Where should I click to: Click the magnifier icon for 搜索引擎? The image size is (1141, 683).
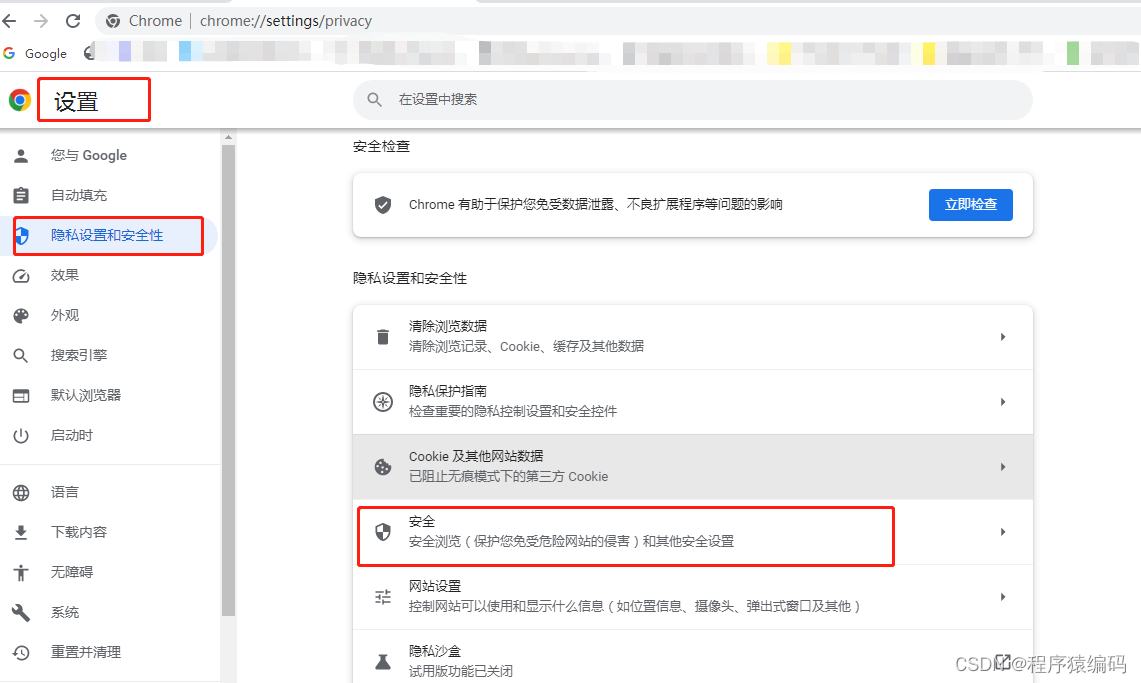click(x=21, y=356)
